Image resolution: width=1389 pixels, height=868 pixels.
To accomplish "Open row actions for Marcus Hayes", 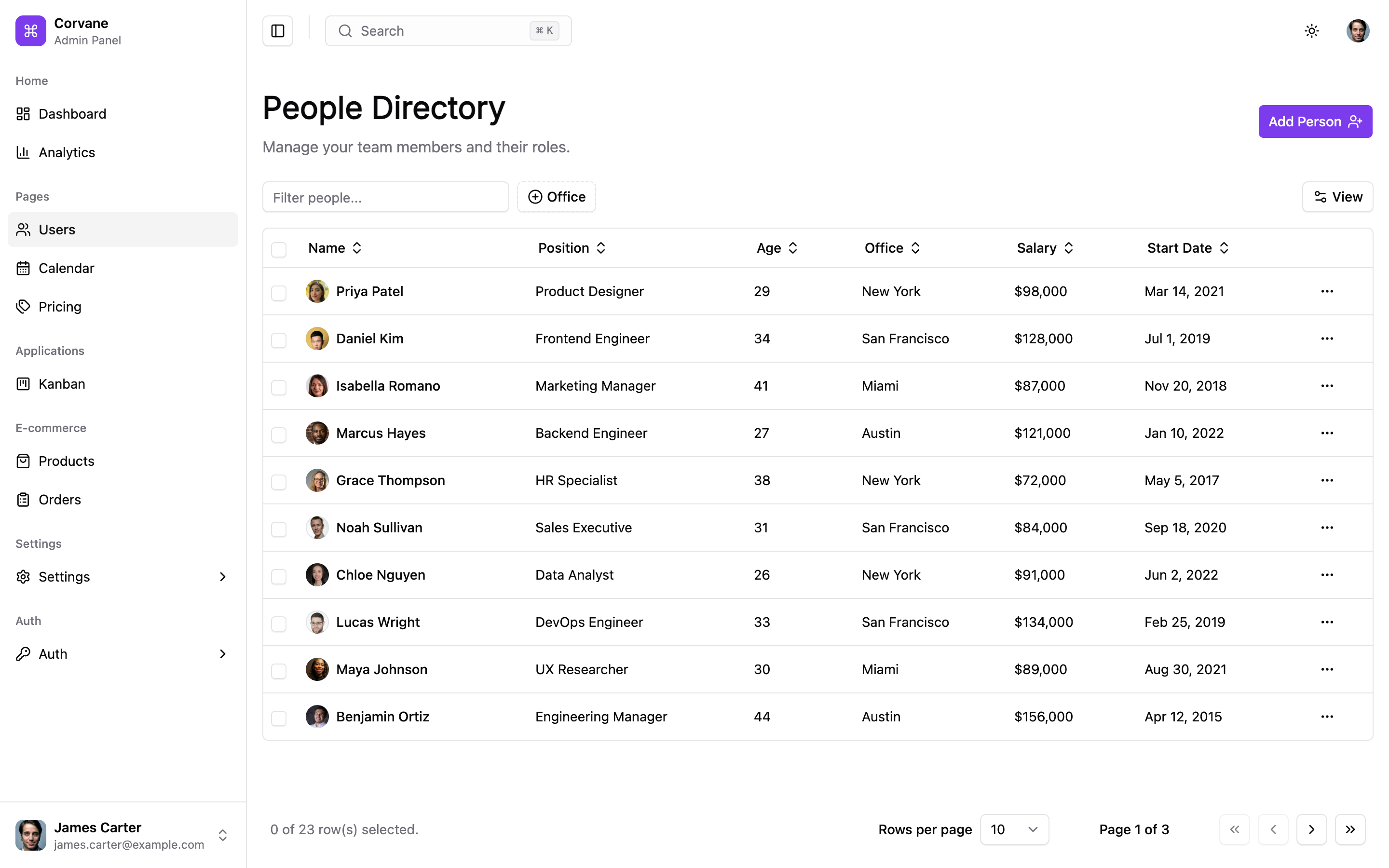I will coord(1327,434).
